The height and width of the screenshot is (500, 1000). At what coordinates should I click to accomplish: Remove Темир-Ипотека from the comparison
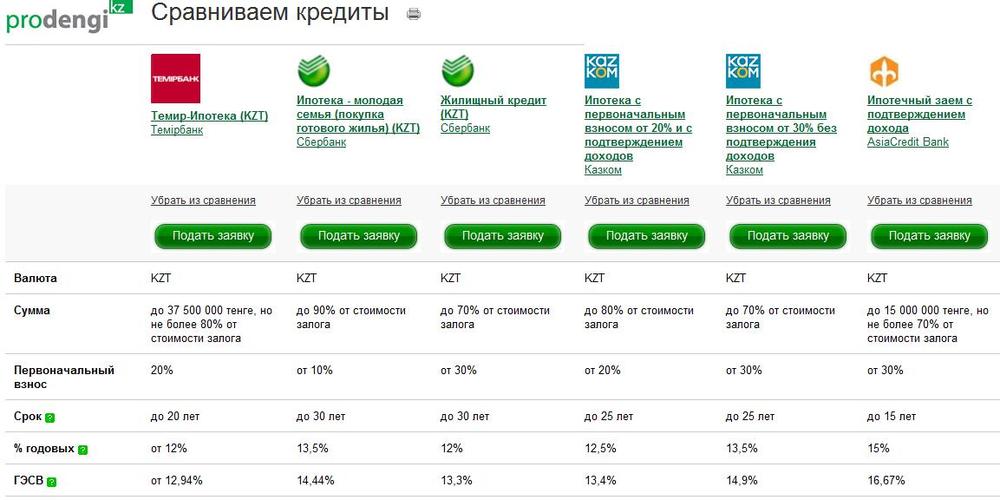(203, 200)
